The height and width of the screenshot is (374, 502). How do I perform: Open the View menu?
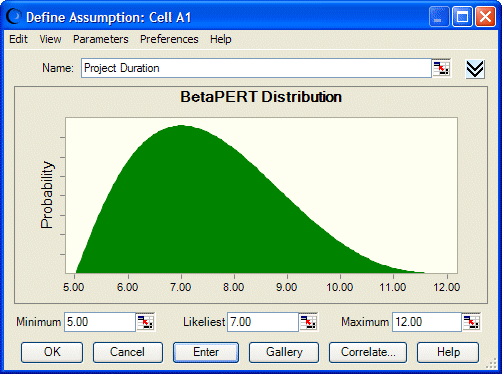tap(50, 39)
